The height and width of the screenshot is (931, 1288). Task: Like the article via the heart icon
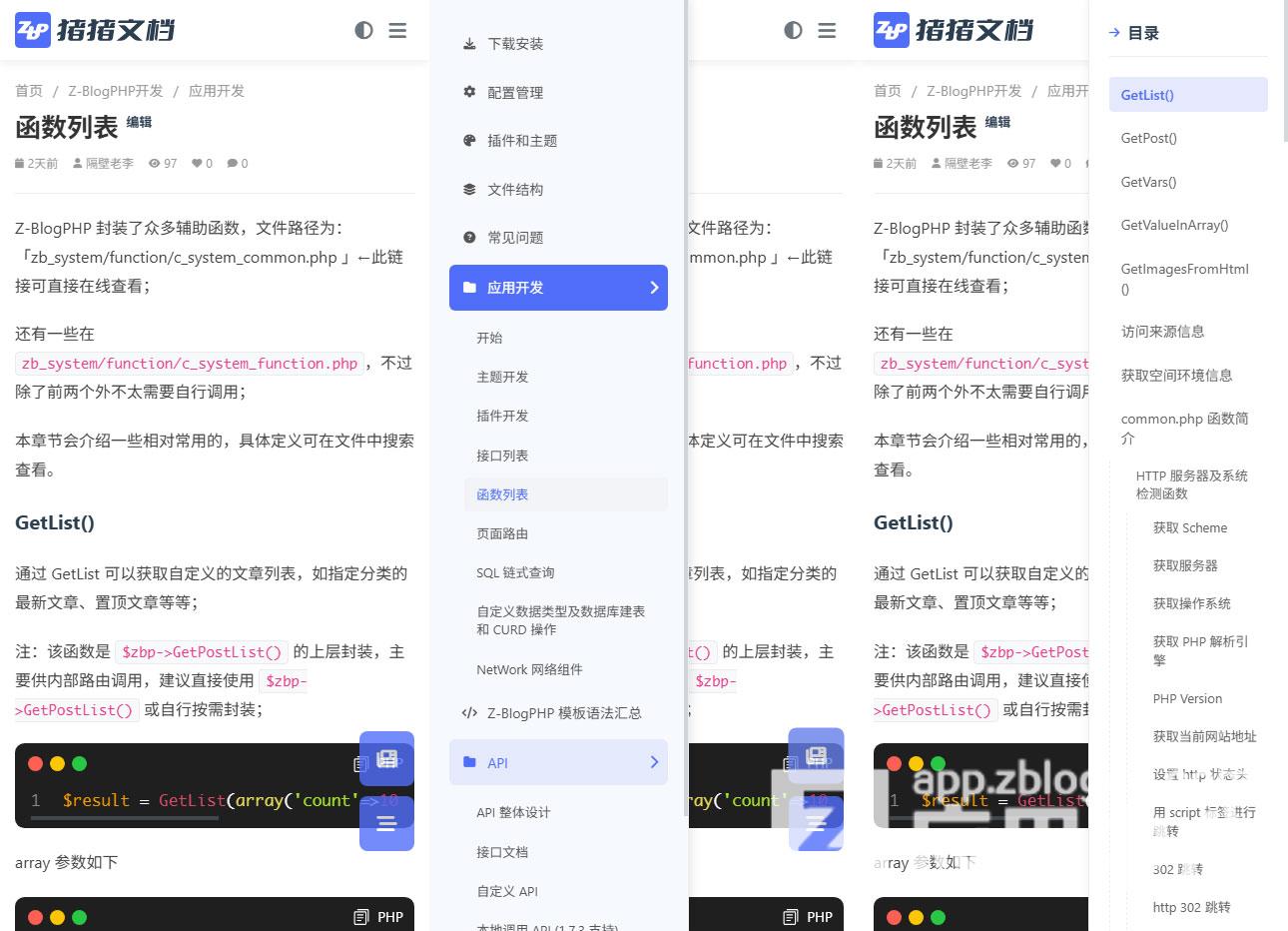[x=196, y=163]
